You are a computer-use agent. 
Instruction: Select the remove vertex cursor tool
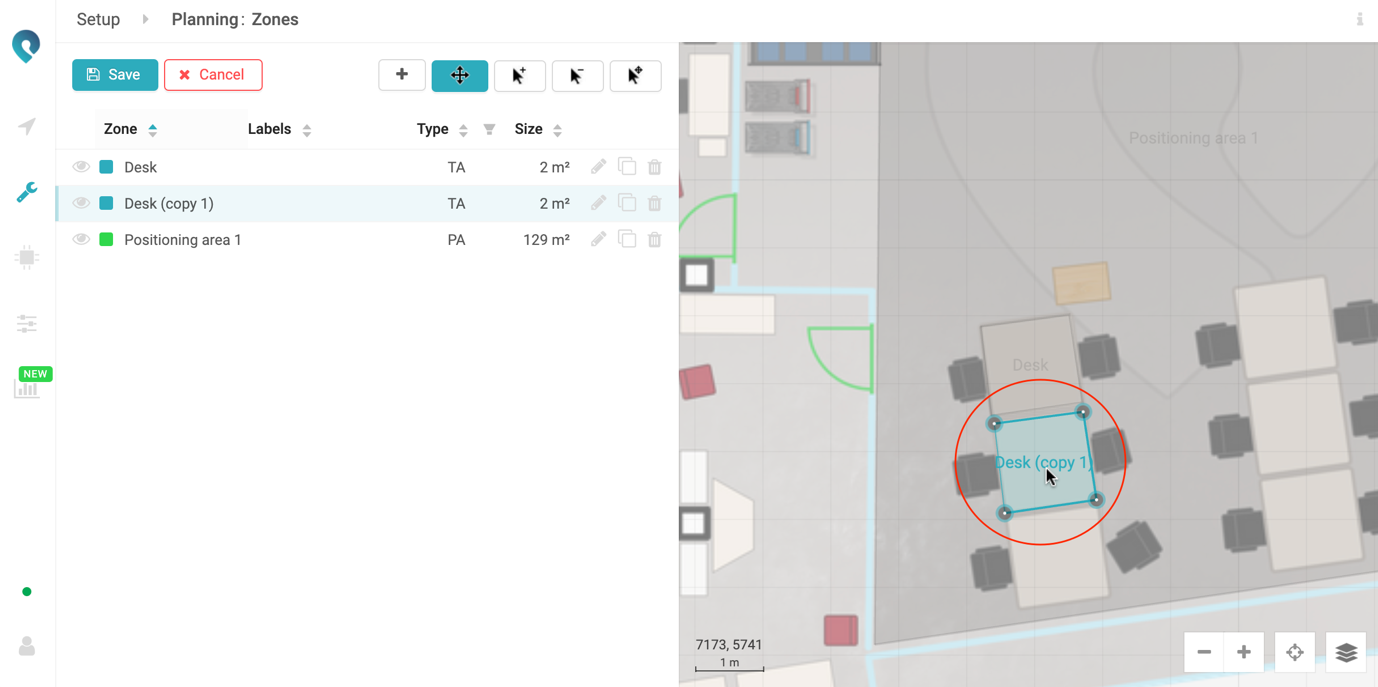(577, 76)
